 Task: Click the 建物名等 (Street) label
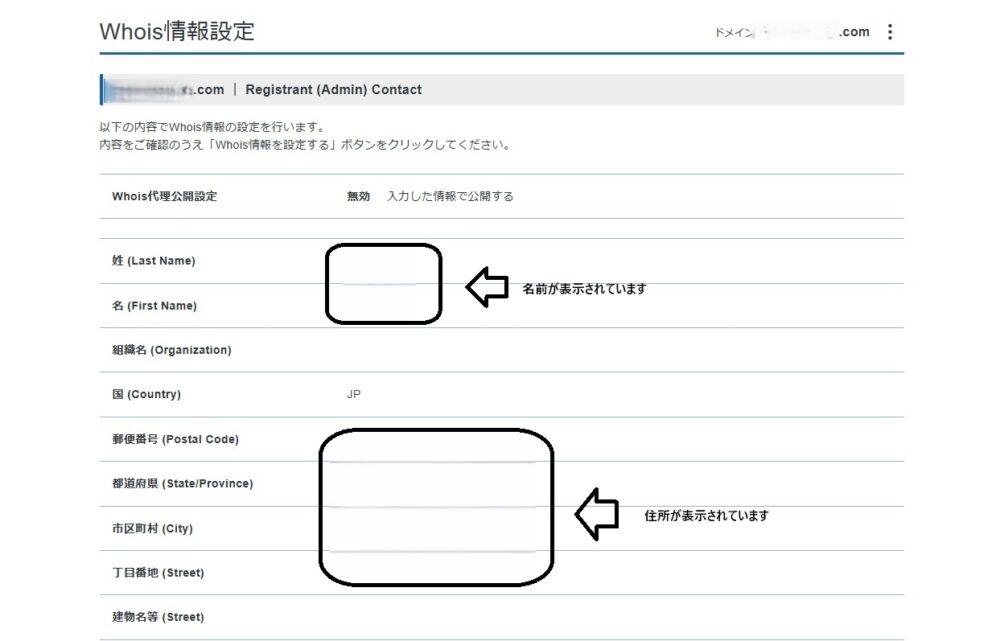[158, 617]
